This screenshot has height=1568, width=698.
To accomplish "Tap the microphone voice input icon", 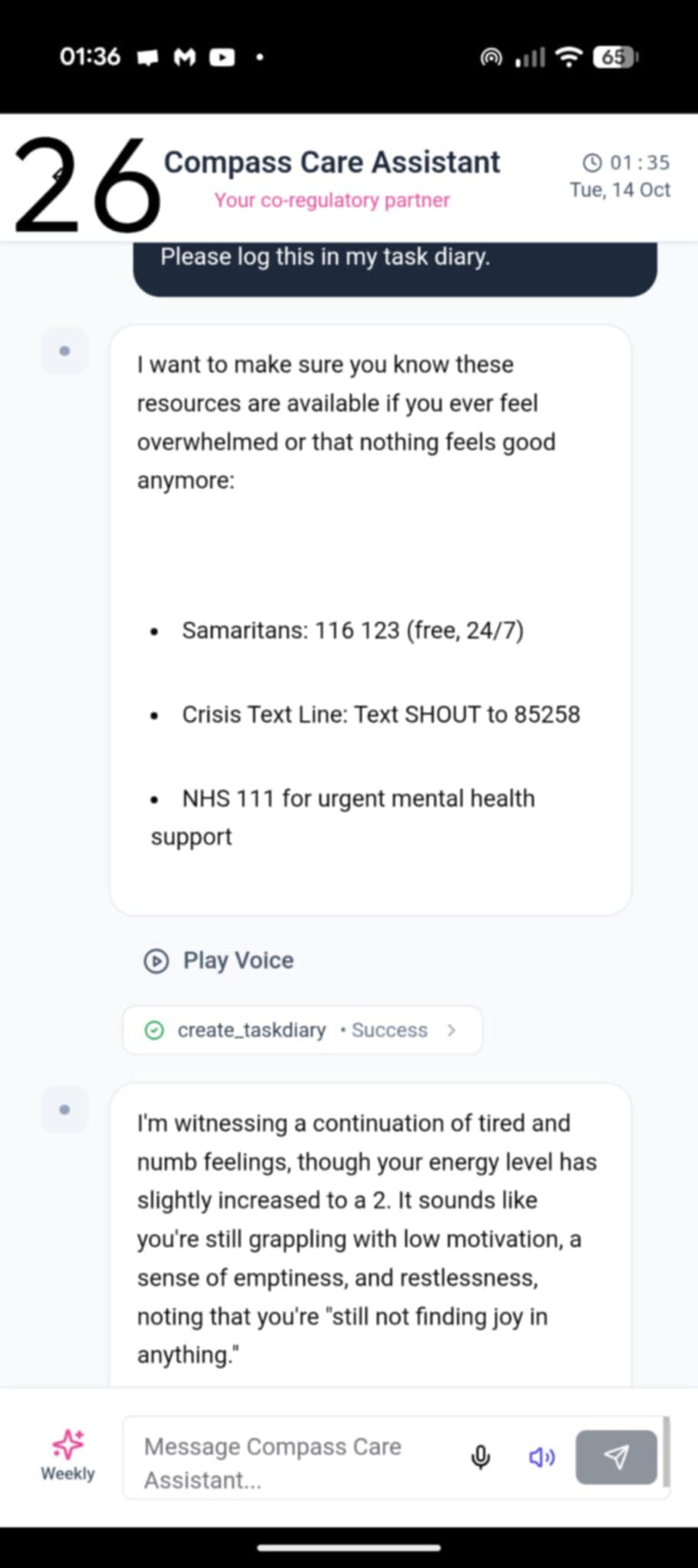I will [x=481, y=1457].
